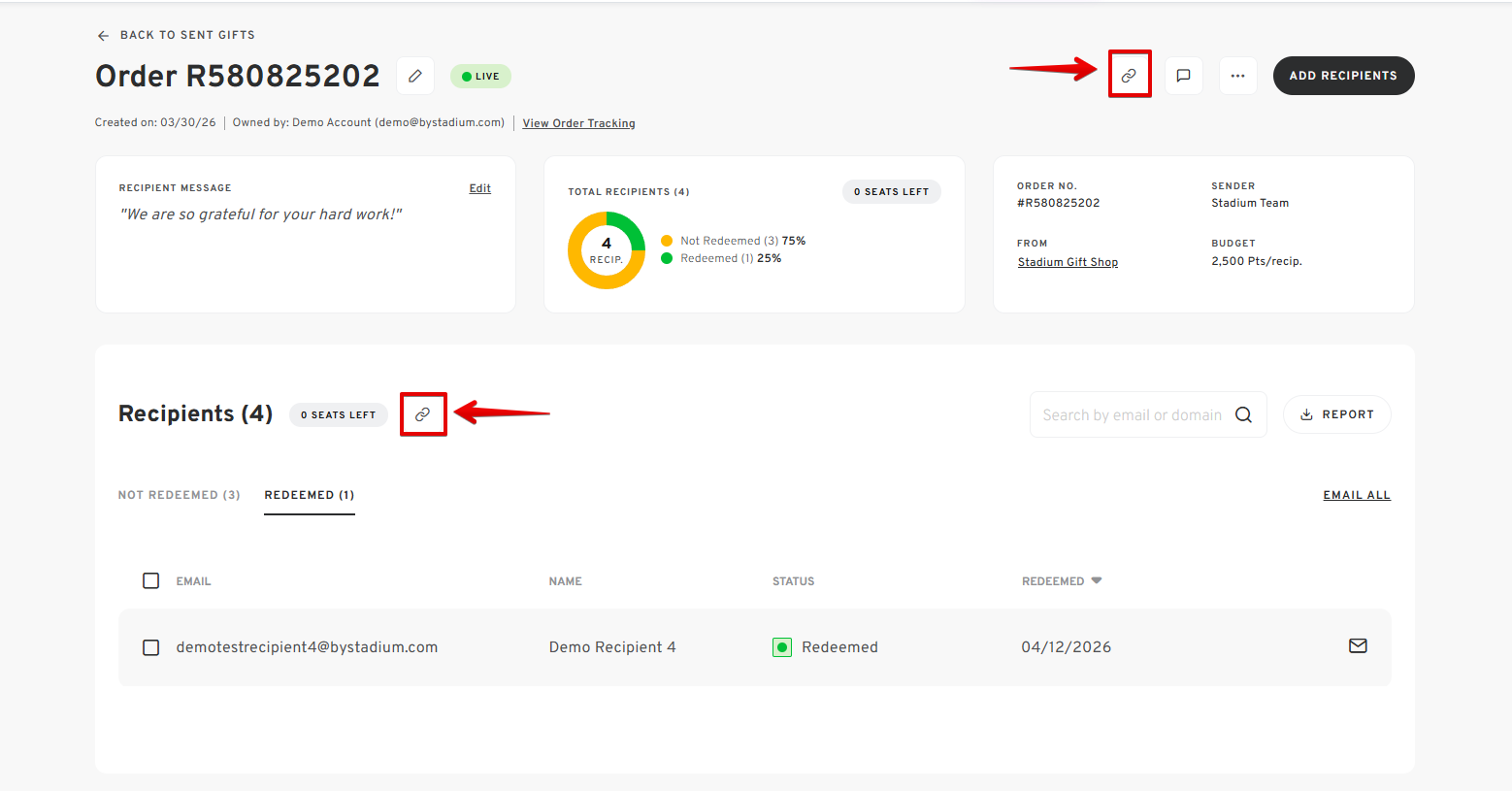Image resolution: width=1512 pixels, height=791 pixels.
Task: Click link icon next to Recipients heading
Action: tap(423, 414)
